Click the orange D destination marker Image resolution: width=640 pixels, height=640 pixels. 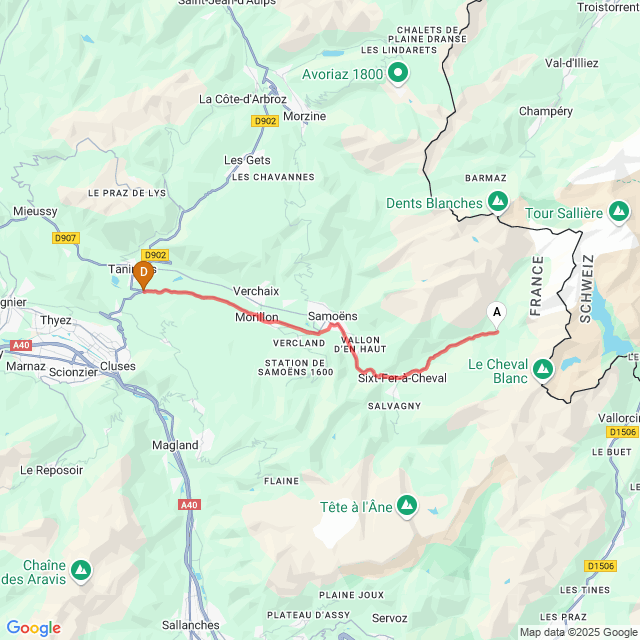click(144, 275)
